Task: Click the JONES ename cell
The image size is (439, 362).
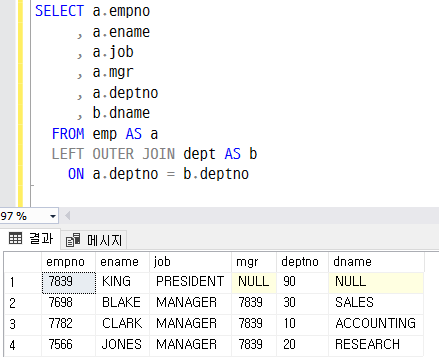Action: click(x=122, y=345)
